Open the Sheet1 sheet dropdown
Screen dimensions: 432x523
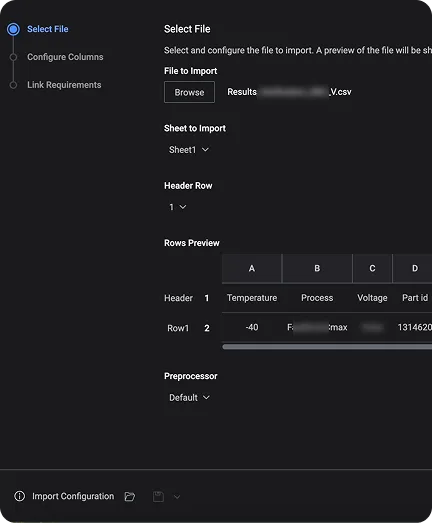[x=189, y=150]
